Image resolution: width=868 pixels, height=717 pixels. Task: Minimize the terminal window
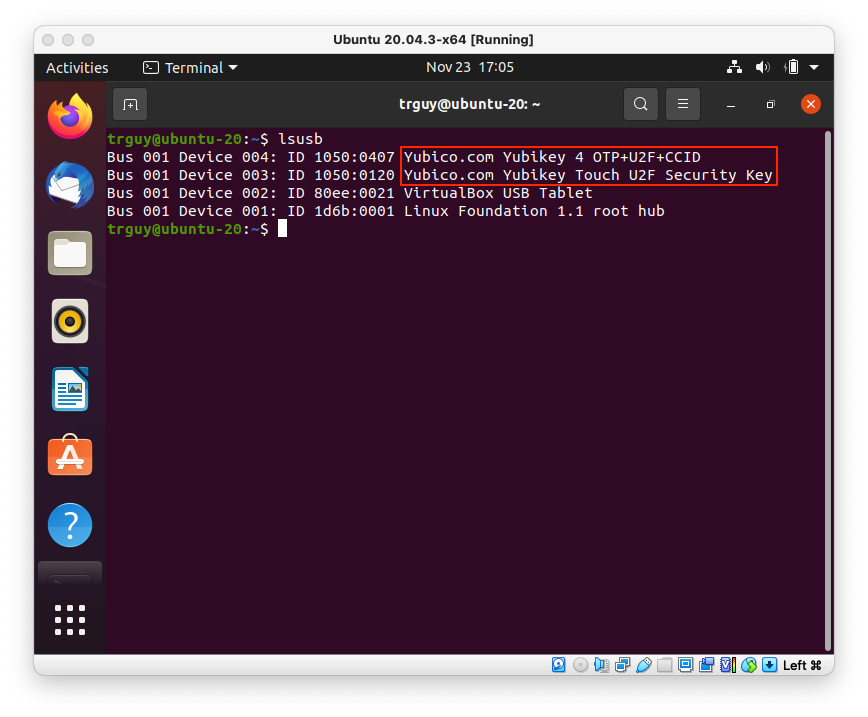pyautogui.click(x=731, y=104)
